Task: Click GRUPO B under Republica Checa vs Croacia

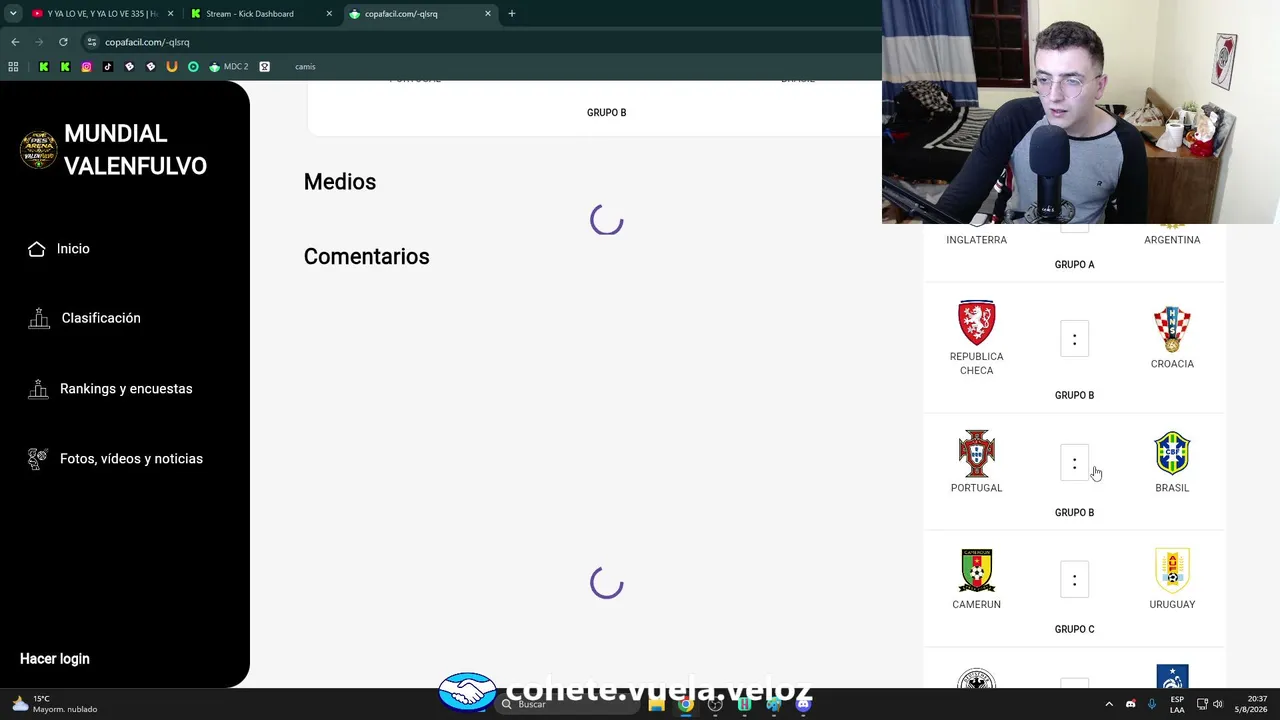Action: 1075,396
